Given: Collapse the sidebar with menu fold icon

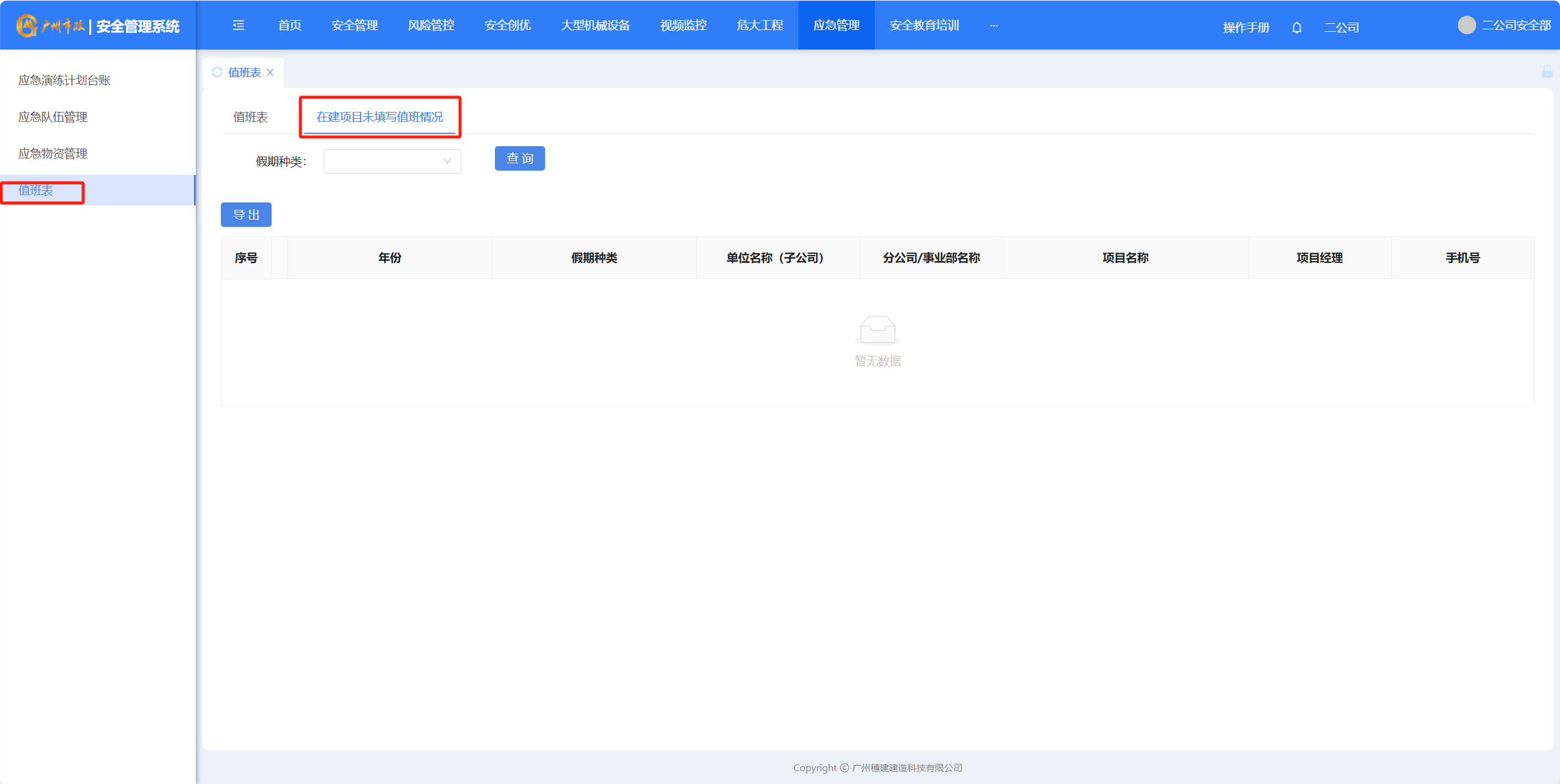Looking at the screenshot, I should point(239,25).
